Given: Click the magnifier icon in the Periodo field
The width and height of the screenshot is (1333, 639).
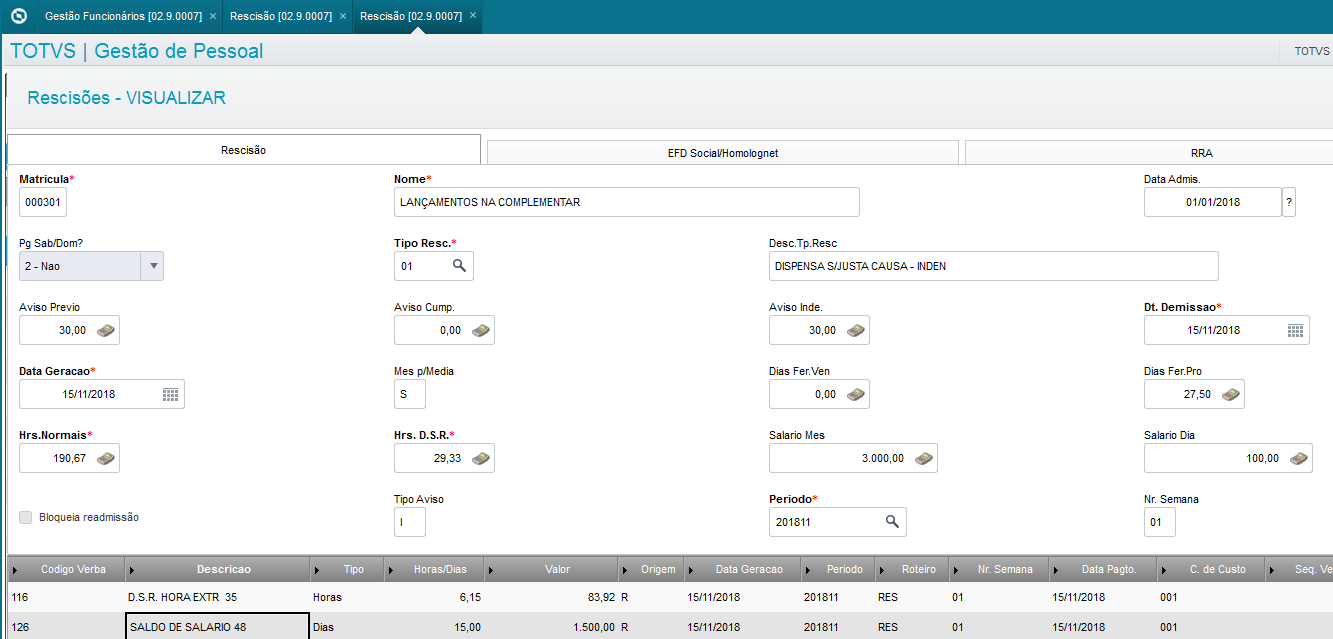Looking at the screenshot, I should tap(892, 522).
